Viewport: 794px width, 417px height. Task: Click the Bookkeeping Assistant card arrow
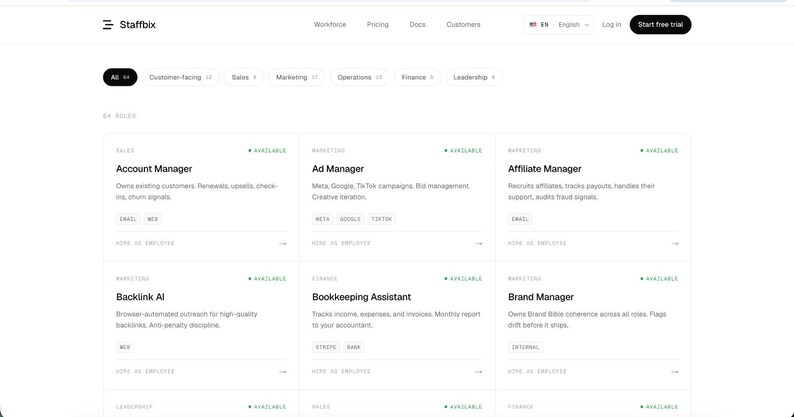tap(479, 372)
